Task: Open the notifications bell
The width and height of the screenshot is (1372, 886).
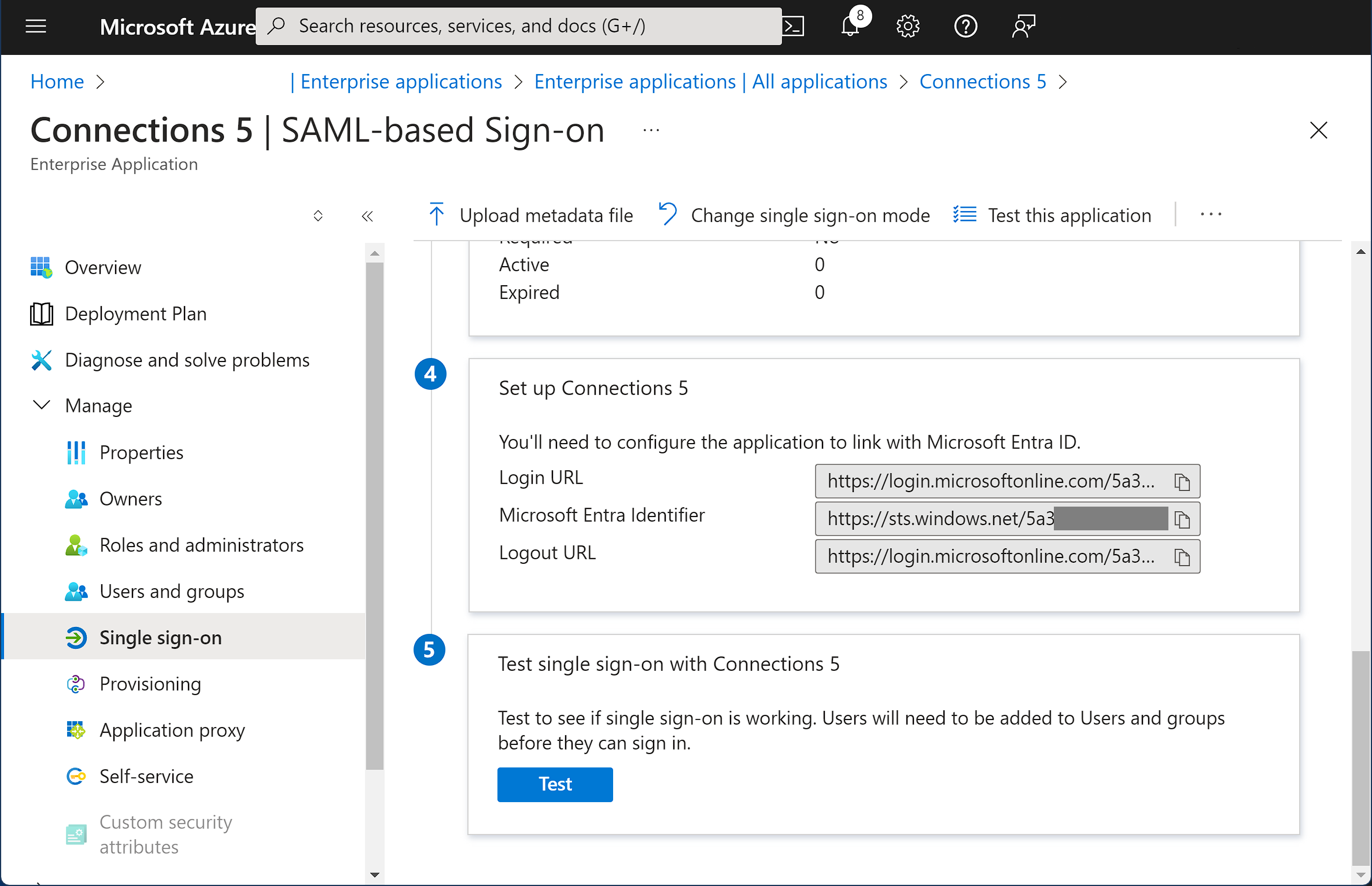Action: (850, 26)
